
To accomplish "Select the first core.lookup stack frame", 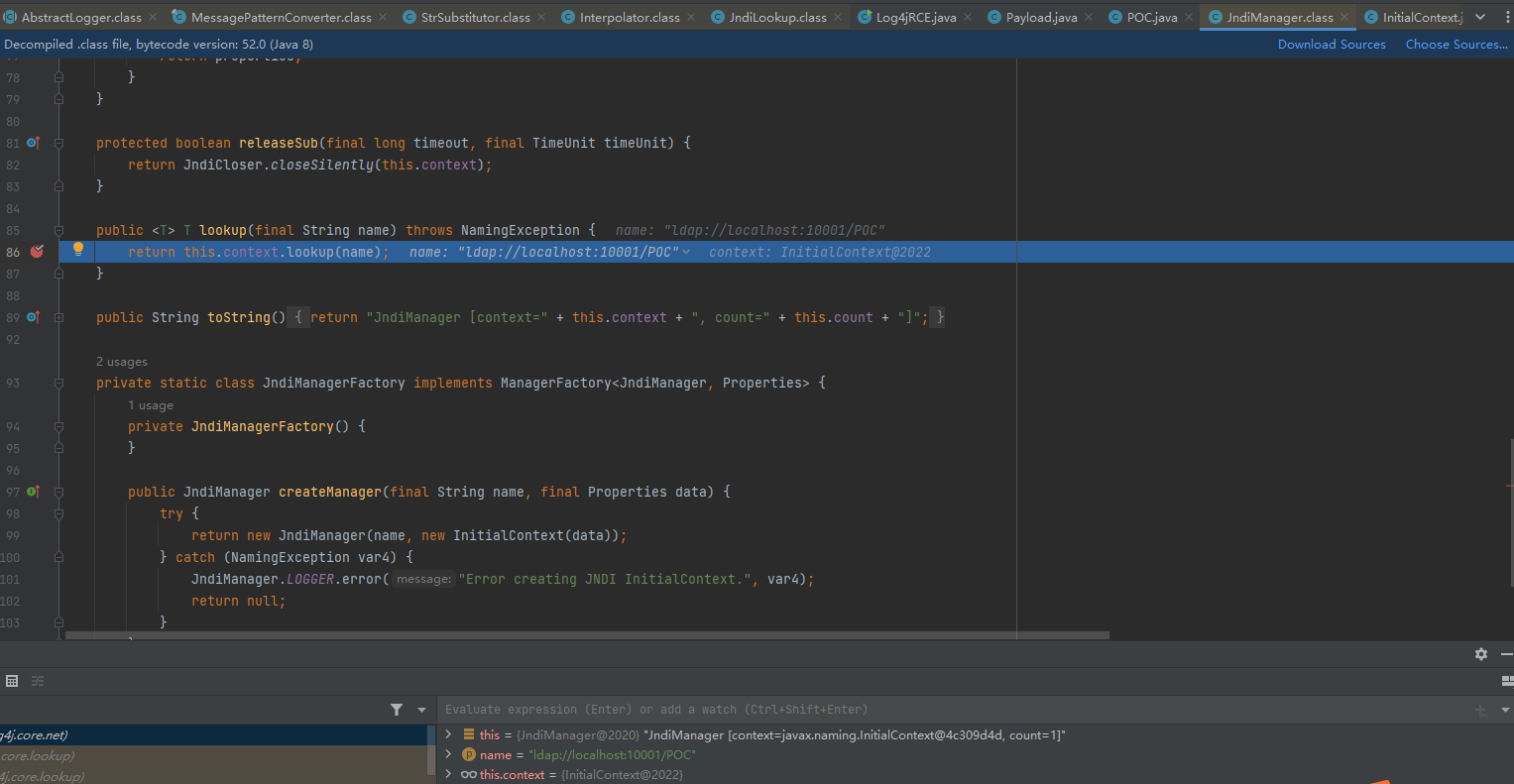I will (x=213, y=755).
